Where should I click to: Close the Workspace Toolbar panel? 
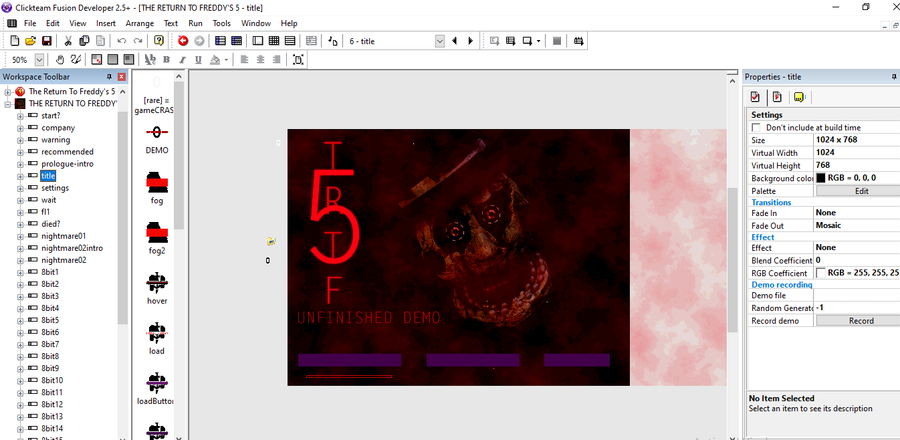click(x=121, y=76)
